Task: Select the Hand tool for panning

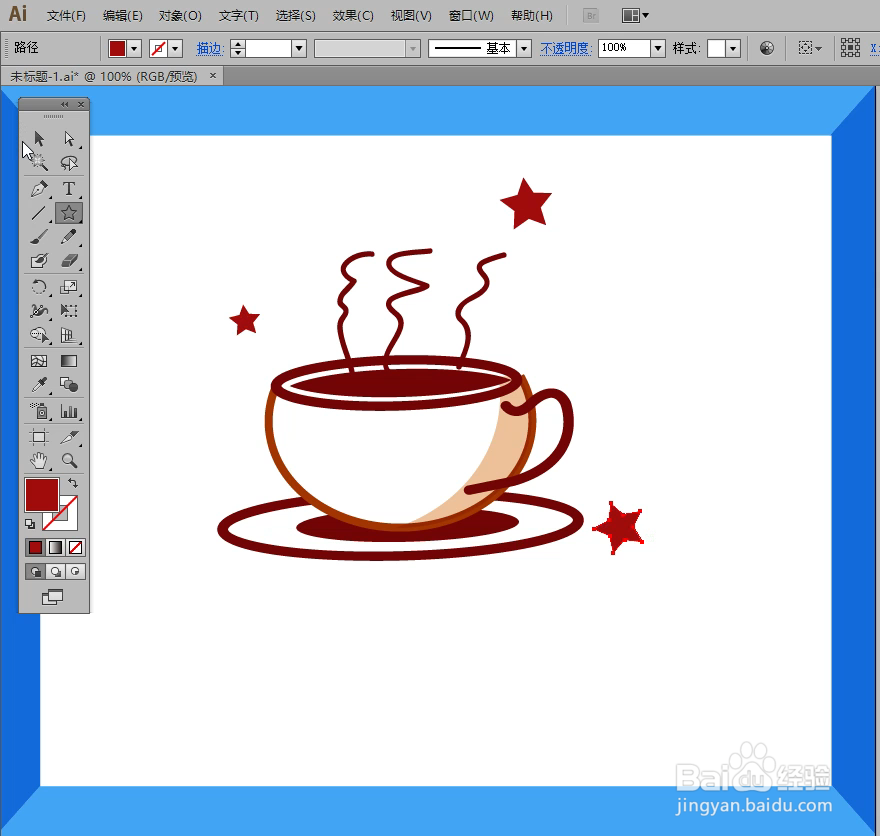Action: point(37,461)
